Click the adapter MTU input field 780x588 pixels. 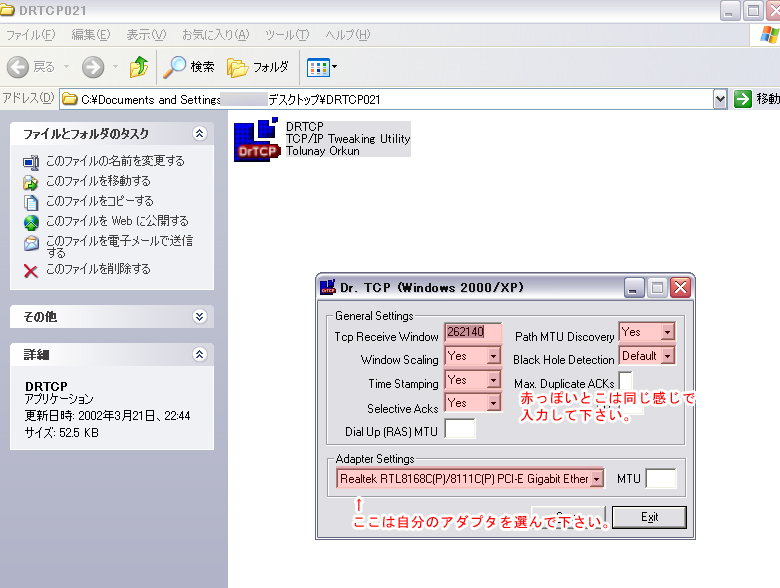pos(661,479)
